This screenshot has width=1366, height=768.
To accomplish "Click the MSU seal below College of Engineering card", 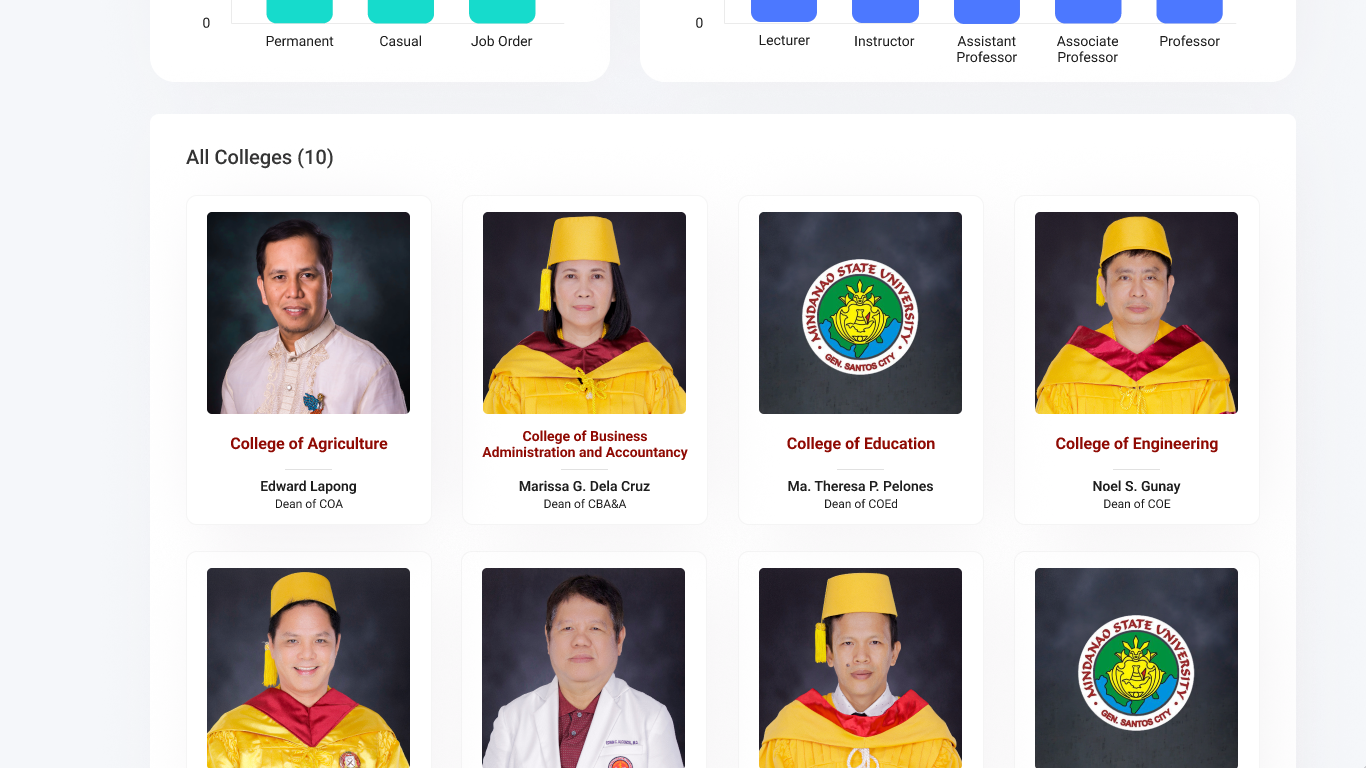I will click(1136, 668).
